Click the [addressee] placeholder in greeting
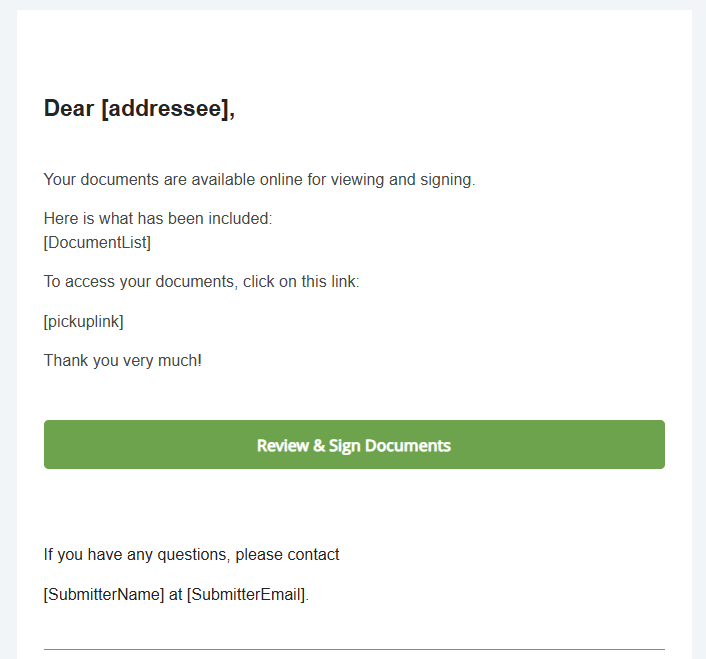The height and width of the screenshot is (659, 706). tap(165, 109)
